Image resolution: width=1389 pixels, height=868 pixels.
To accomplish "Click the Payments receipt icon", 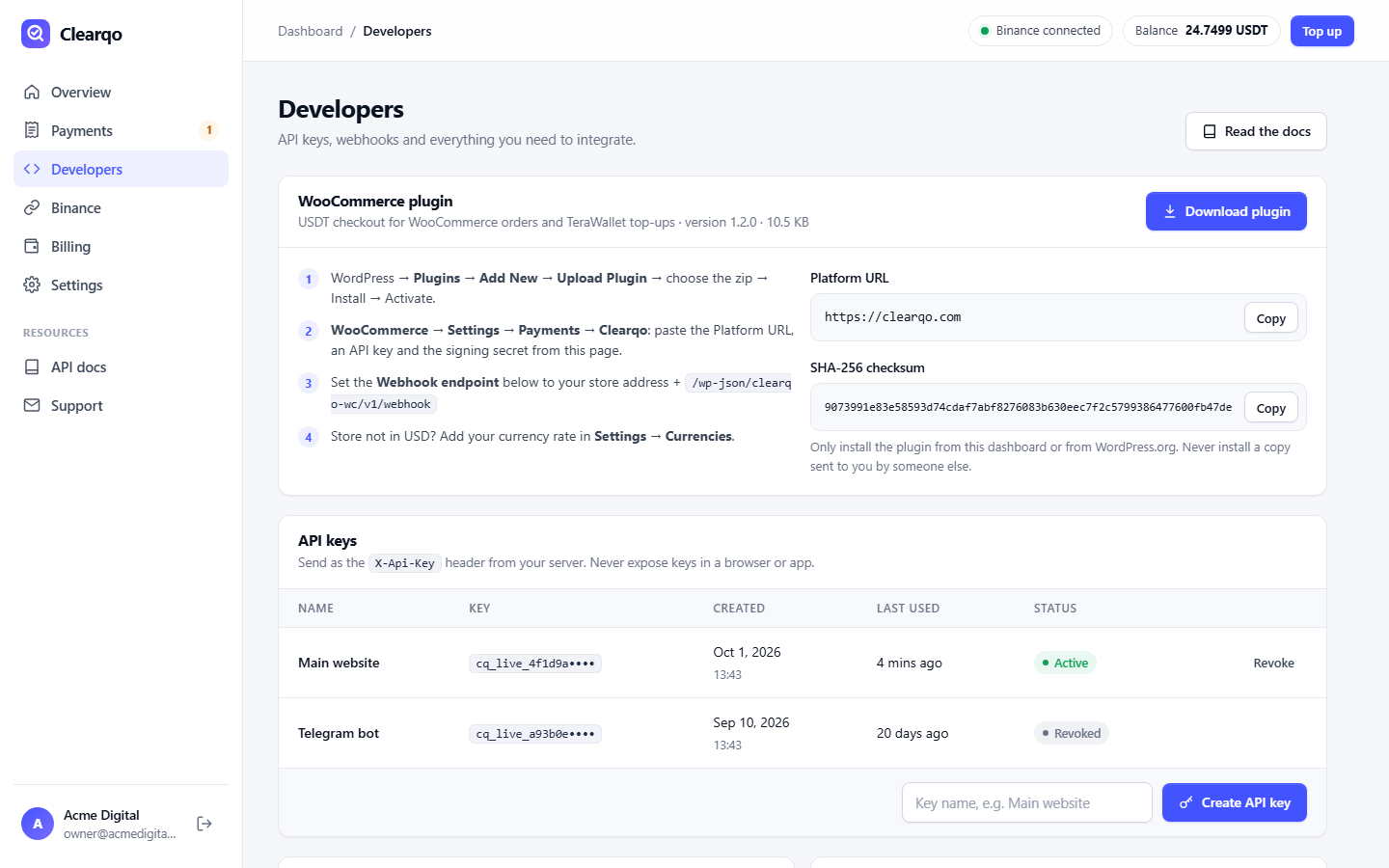I will tap(32, 130).
